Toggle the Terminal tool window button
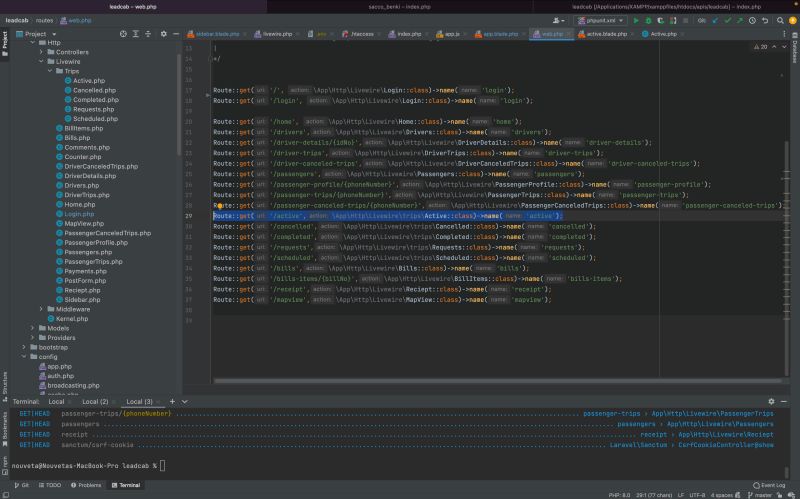This screenshot has height=499, width=800. (126, 485)
